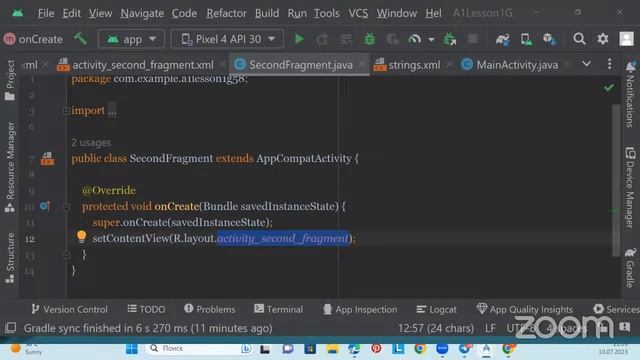
Task: Open the File menu
Action: [x=46, y=13]
